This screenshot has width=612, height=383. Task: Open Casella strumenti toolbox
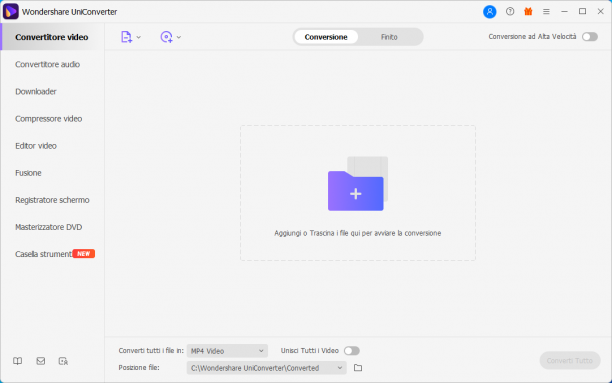pyautogui.click(x=52, y=254)
